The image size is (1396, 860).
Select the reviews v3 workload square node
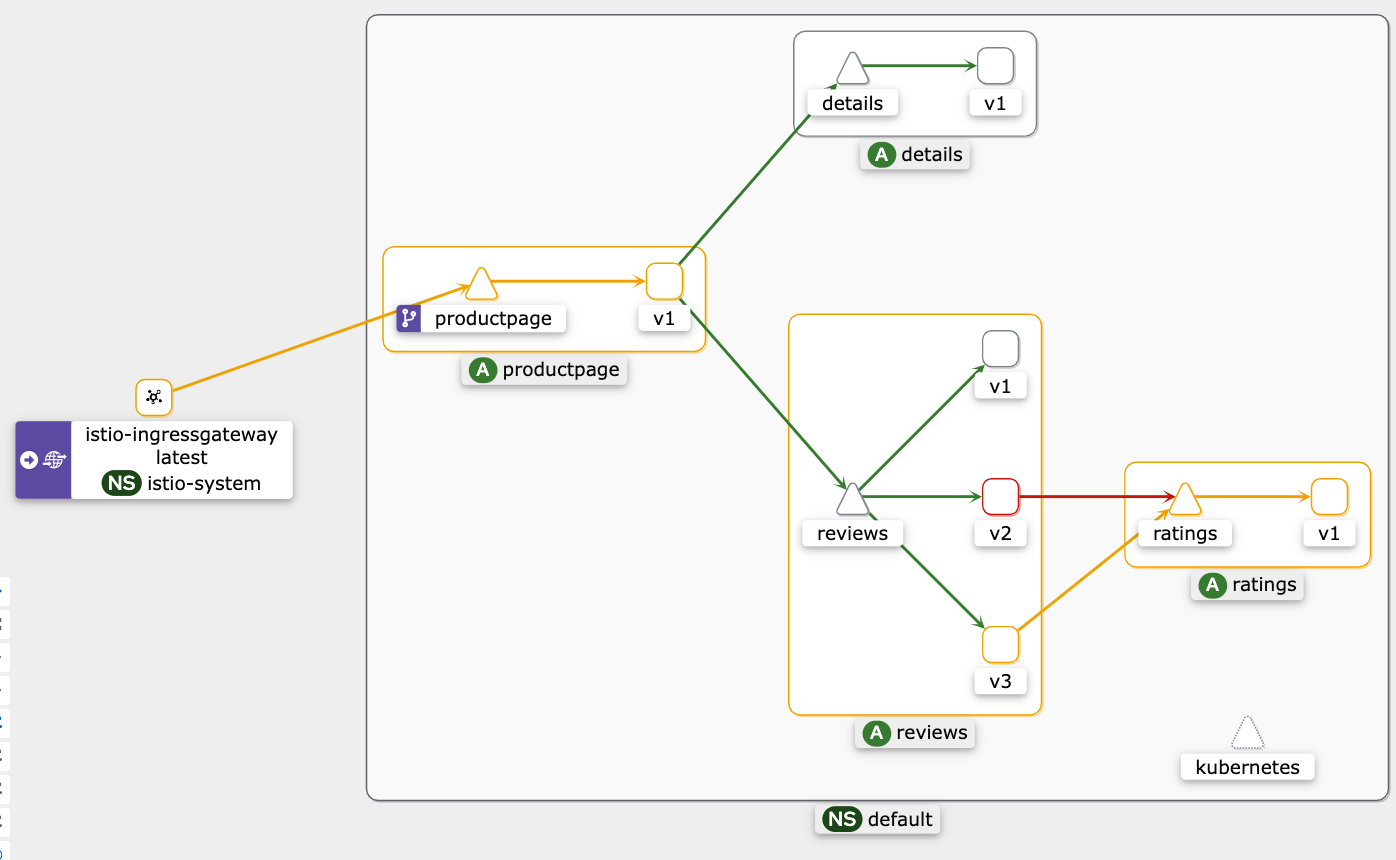(1001, 645)
